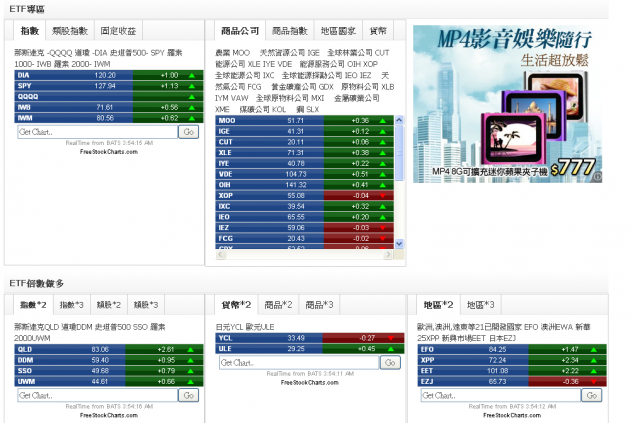Switch to the 地區國家 tab
This screenshot has width=640, height=423.
click(338, 31)
